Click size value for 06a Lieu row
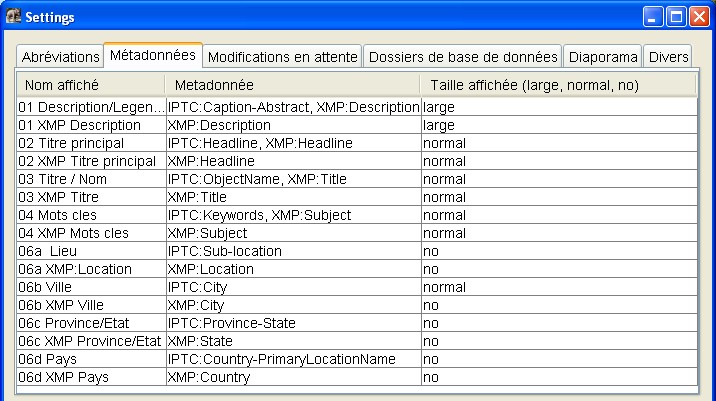Viewport: 716px width, 401px height. click(x=559, y=251)
